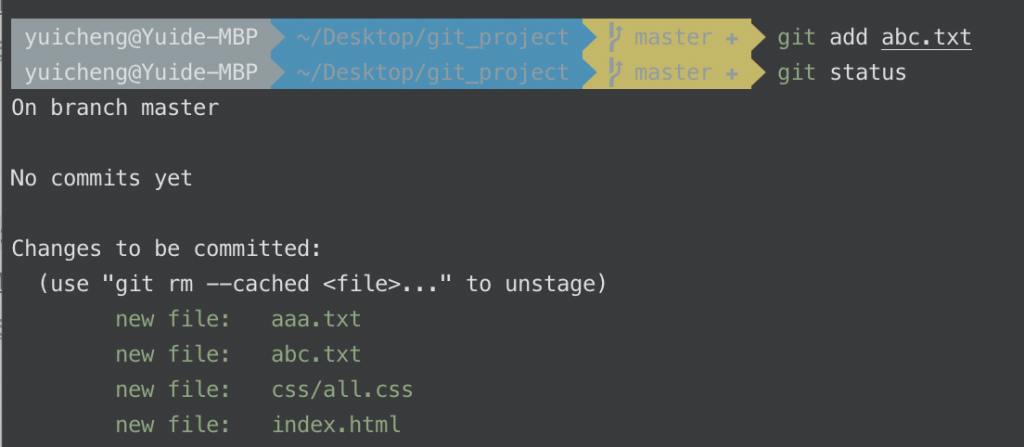
Task: Click the path segment on the first prompt
Action: pos(432,38)
